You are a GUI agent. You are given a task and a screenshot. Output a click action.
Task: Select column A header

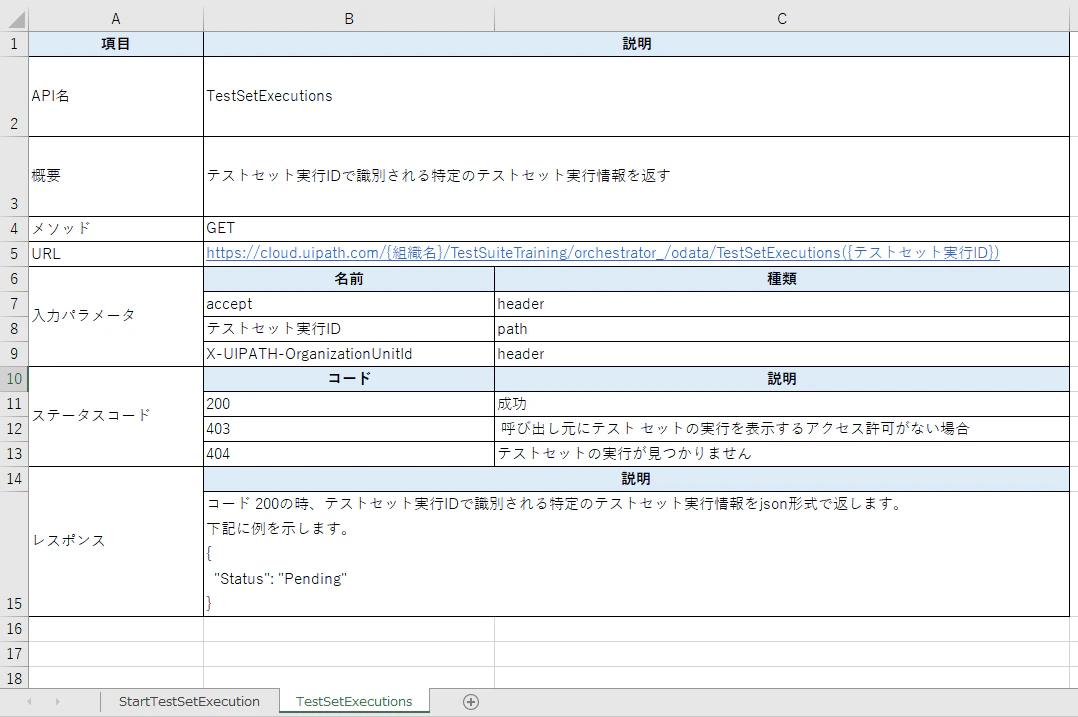(x=116, y=19)
